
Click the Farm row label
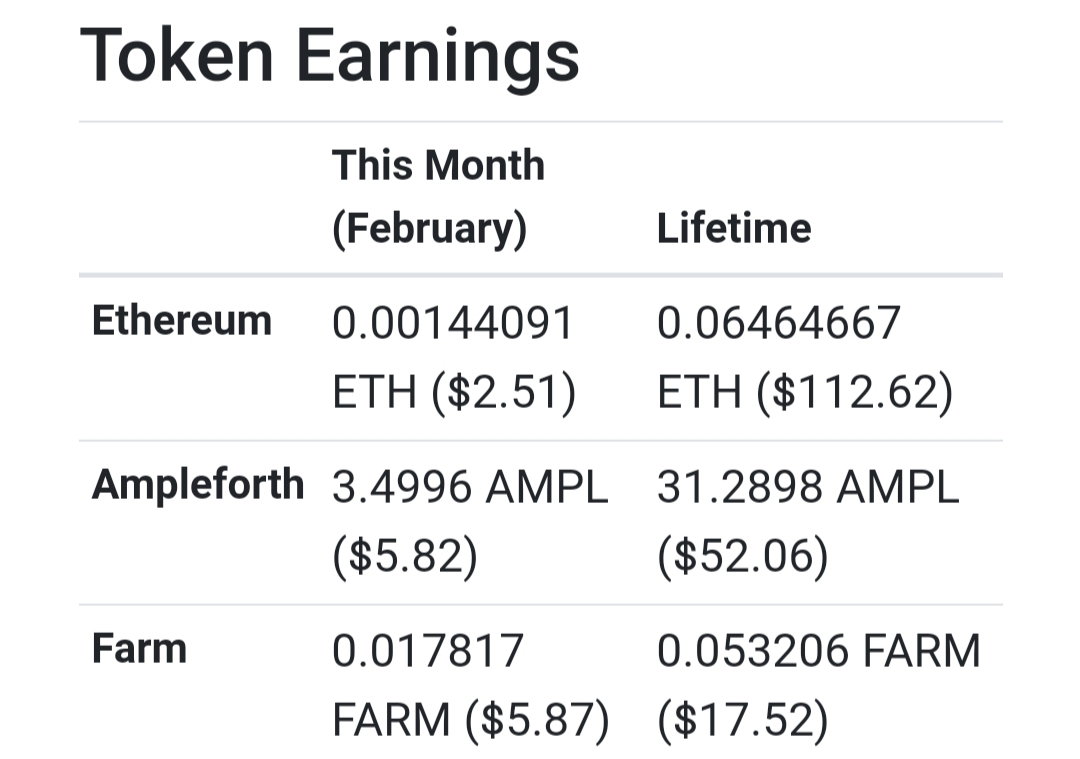[x=139, y=649]
